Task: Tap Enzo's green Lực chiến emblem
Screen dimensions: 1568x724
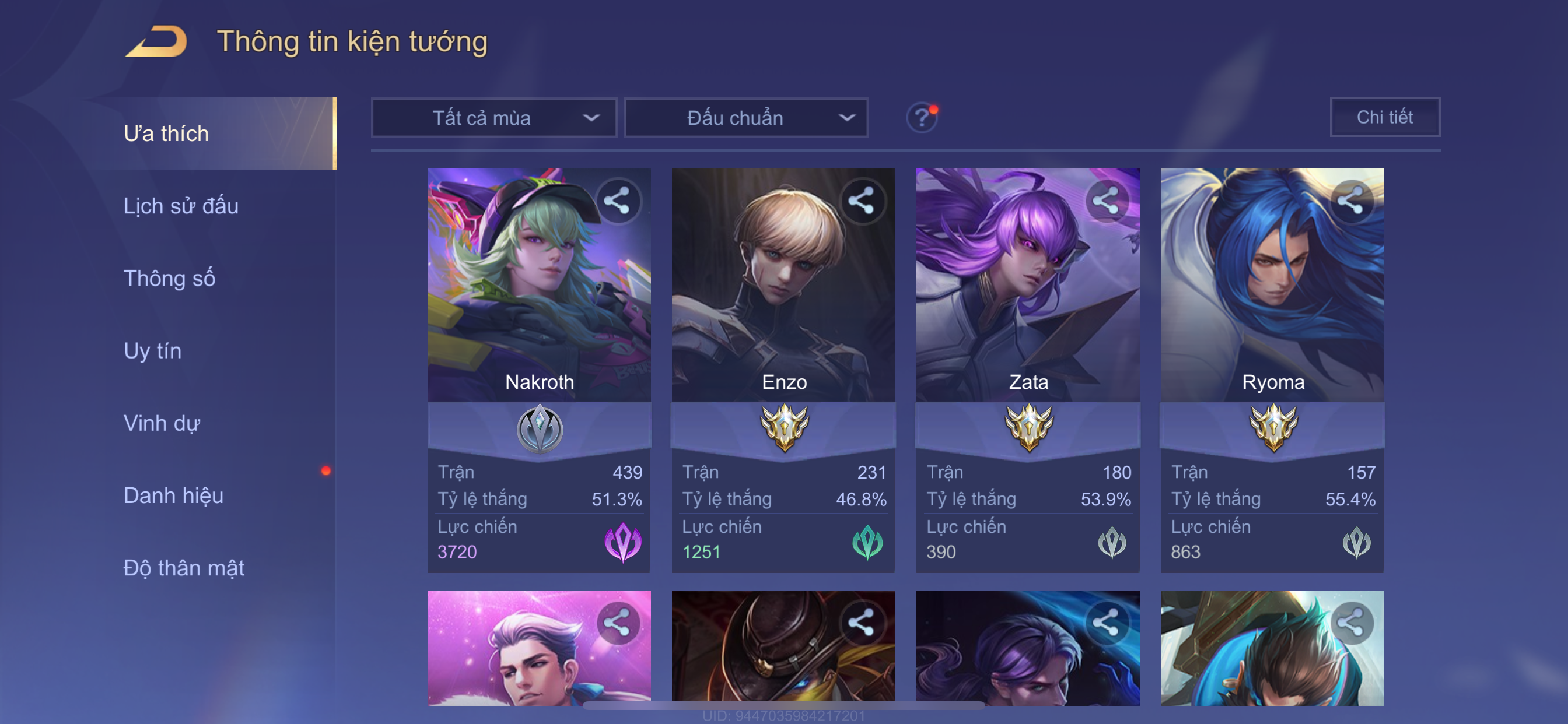Action: tap(867, 542)
